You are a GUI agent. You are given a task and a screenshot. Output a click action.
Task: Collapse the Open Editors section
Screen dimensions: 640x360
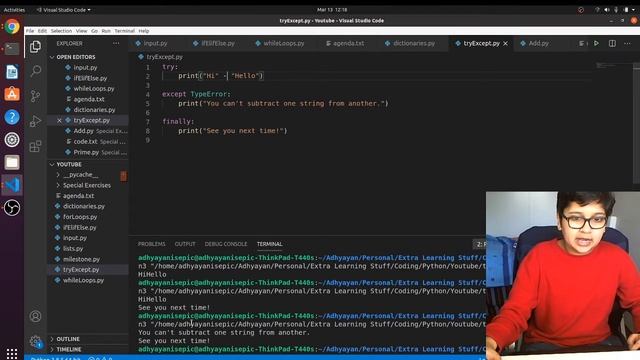[x=76, y=57]
